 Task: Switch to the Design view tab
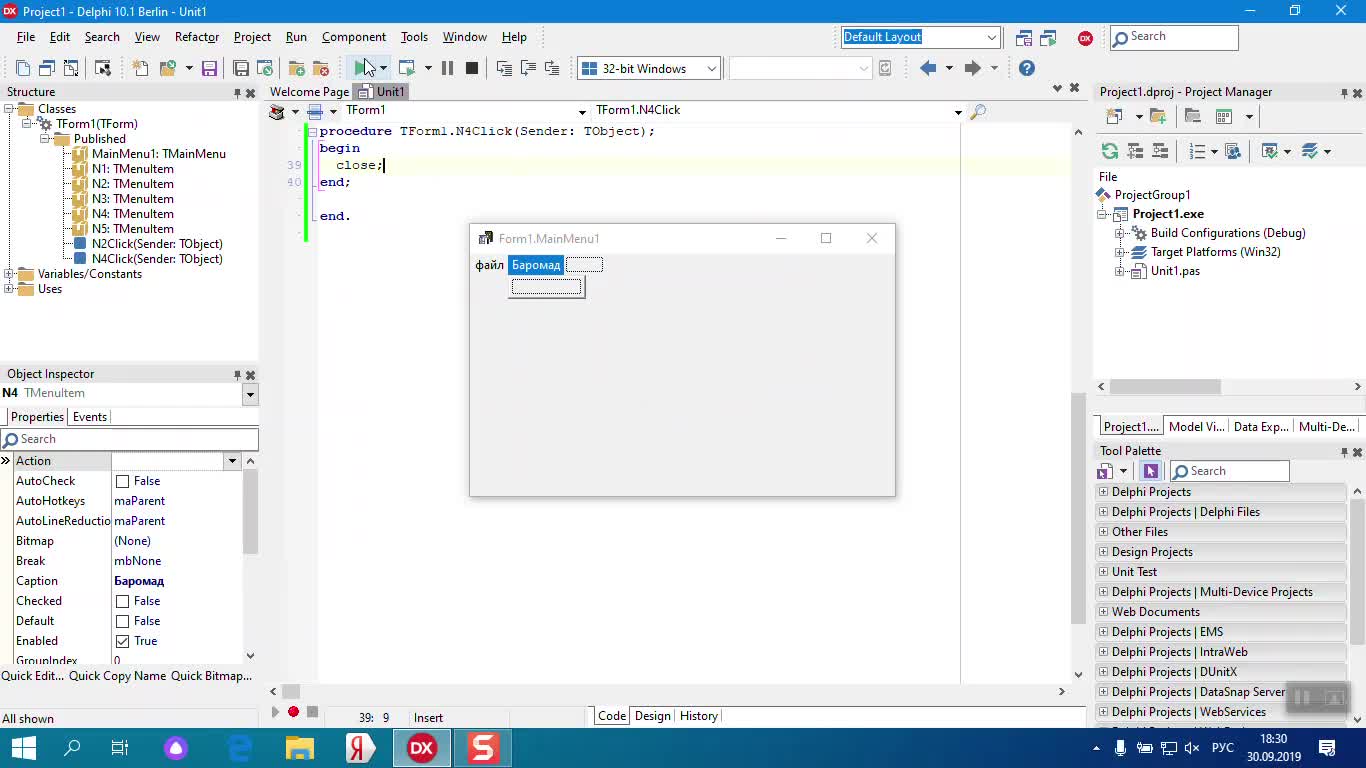point(652,716)
